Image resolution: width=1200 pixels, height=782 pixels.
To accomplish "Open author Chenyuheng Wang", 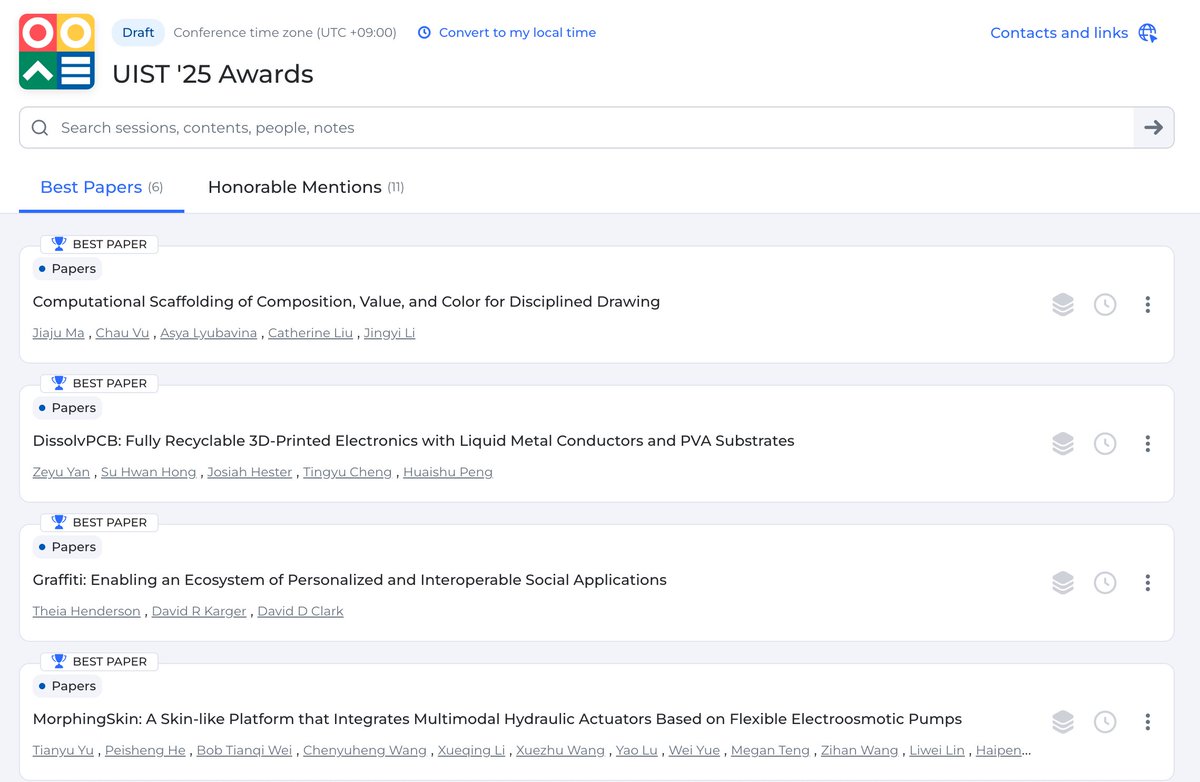I will [365, 750].
